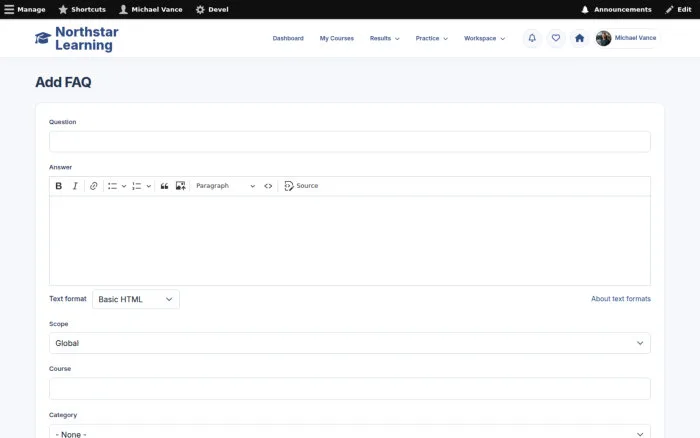Viewport: 700px width, 438px height.
Task: Toggle bold formatting in Answer editor
Action: [58, 186]
